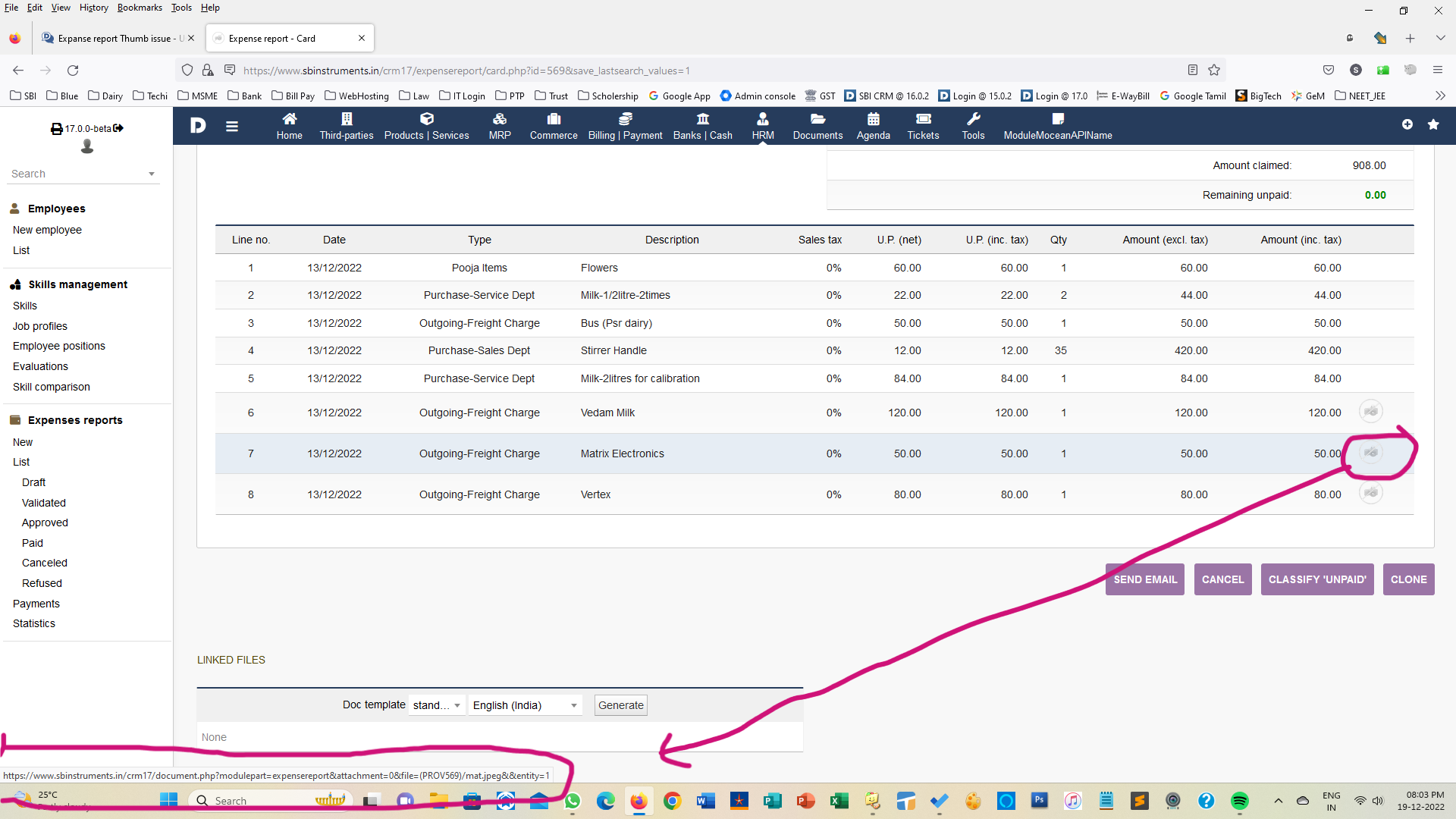Open the Bookmarks menu in Firefox
The width and height of the screenshot is (1456, 819).
point(140,8)
